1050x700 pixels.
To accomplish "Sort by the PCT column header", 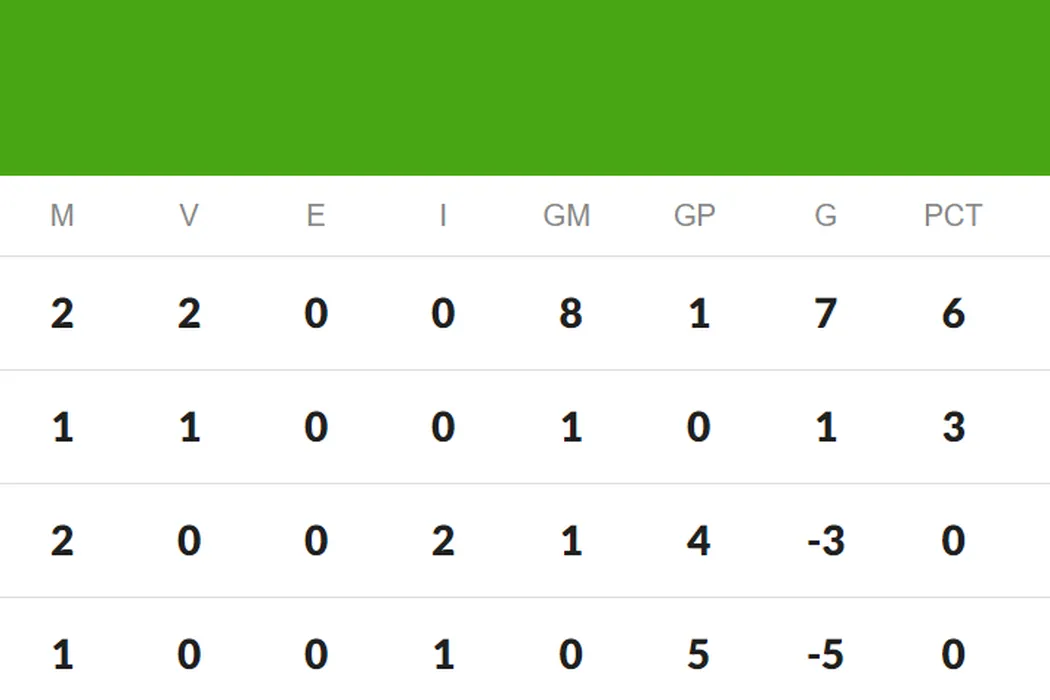I will (953, 216).
